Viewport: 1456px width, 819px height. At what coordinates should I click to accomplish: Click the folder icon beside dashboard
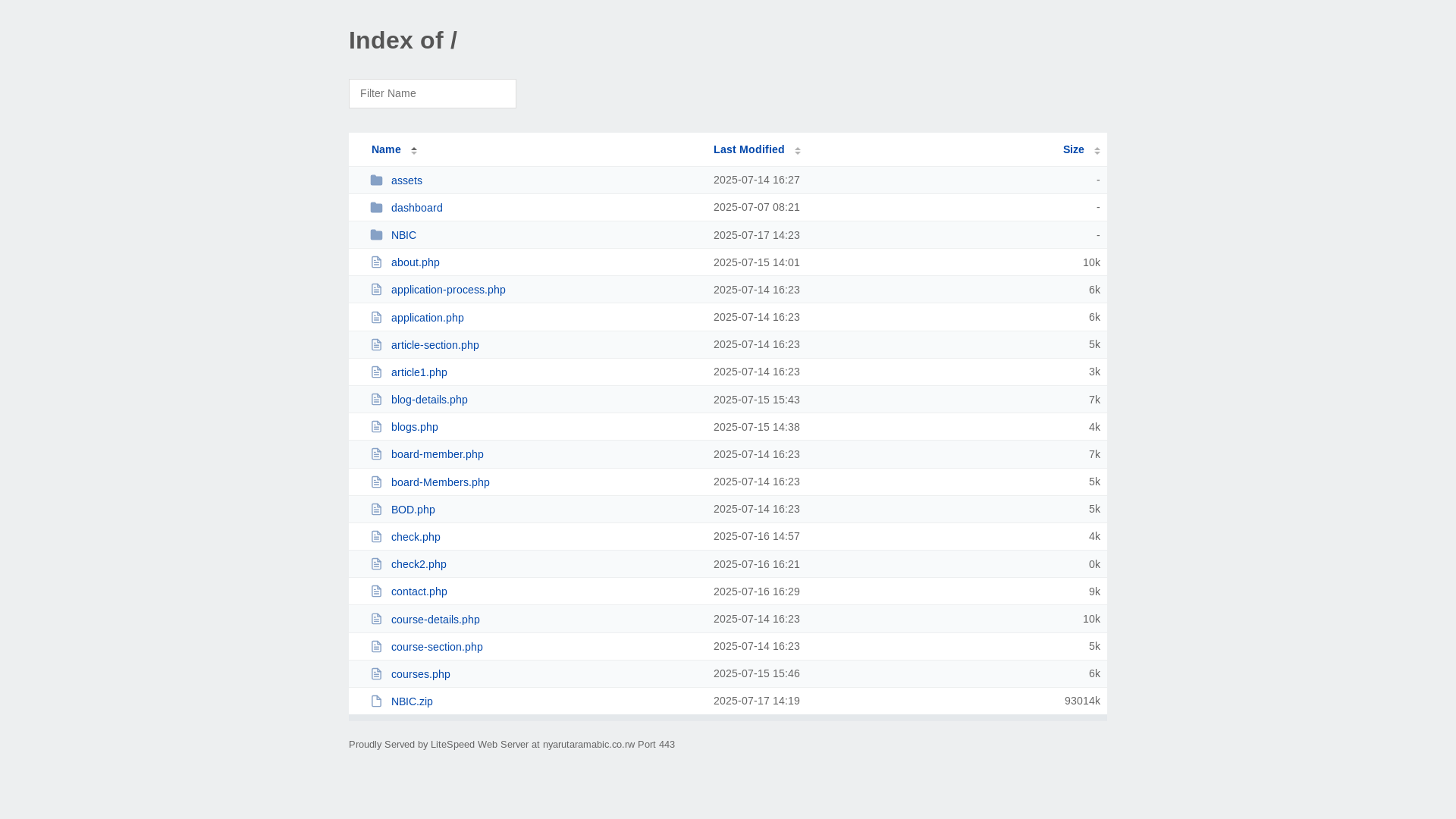376,208
